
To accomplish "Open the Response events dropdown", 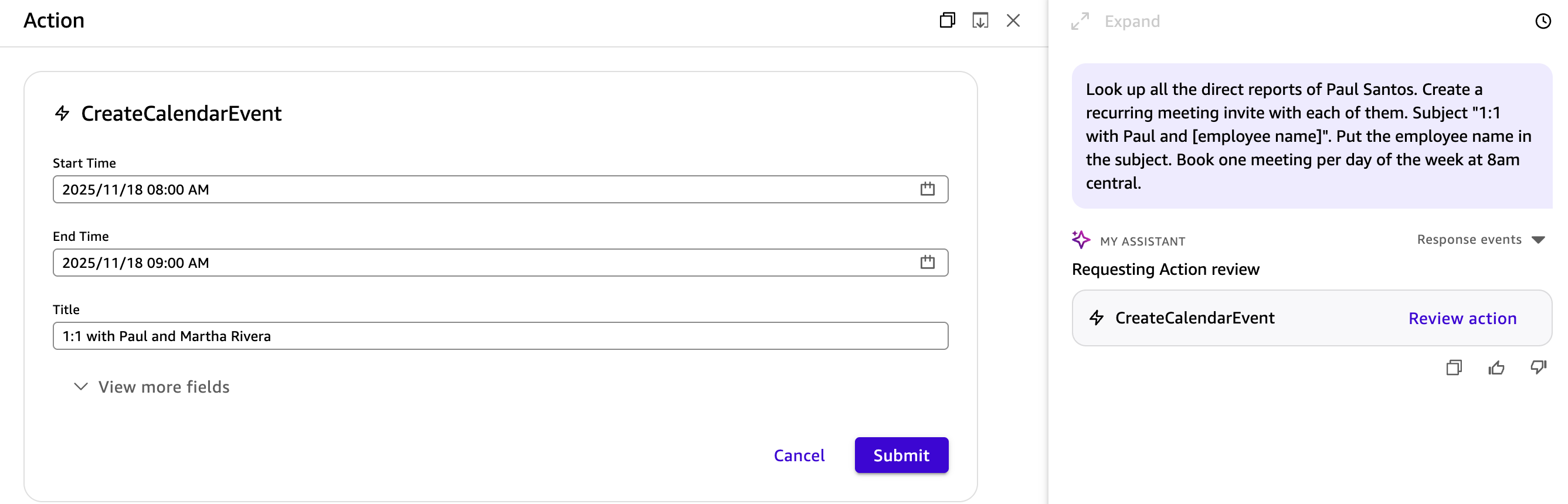I will click(x=1481, y=240).
